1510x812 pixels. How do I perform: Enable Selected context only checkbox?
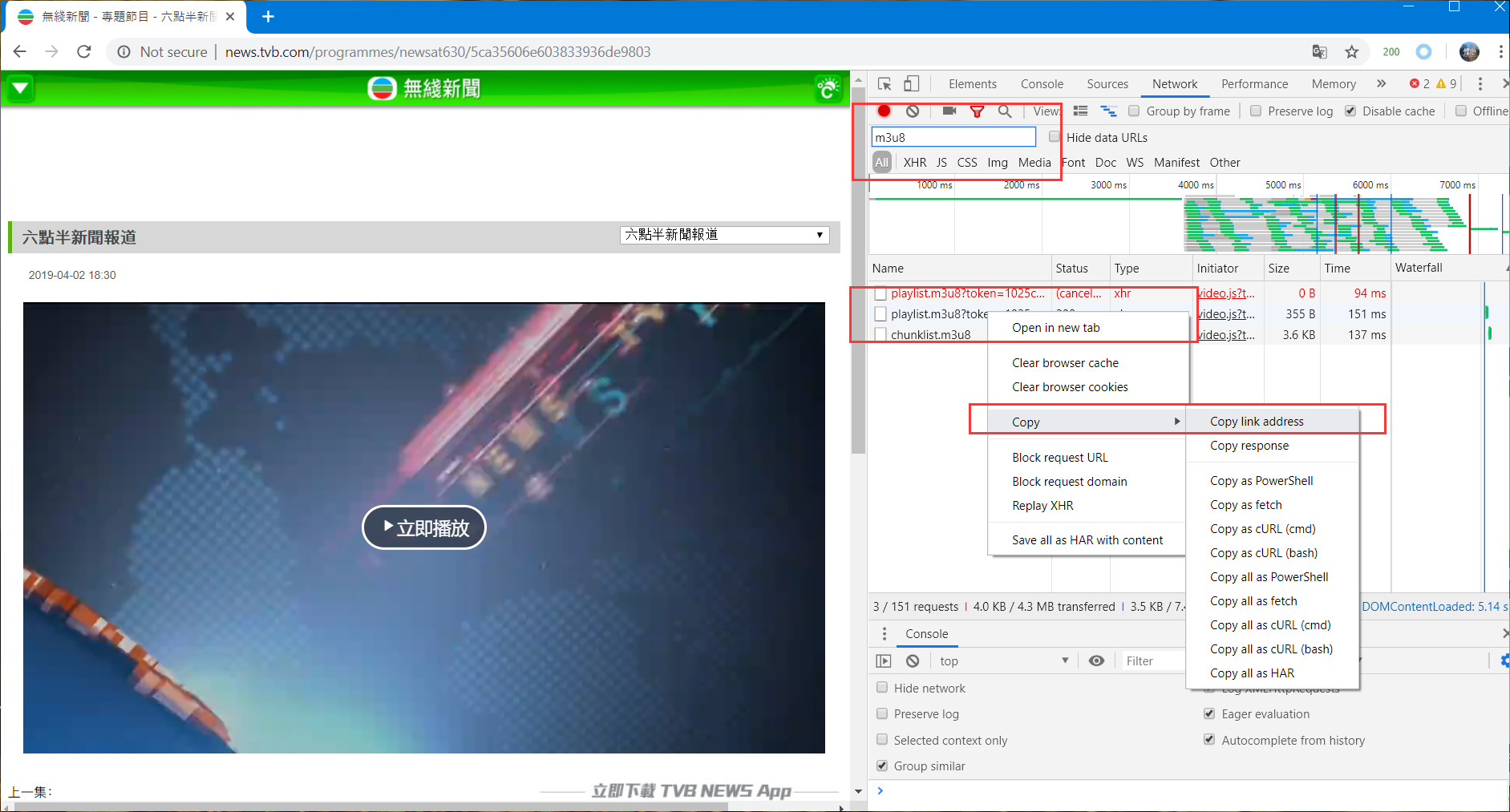[882, 740]
